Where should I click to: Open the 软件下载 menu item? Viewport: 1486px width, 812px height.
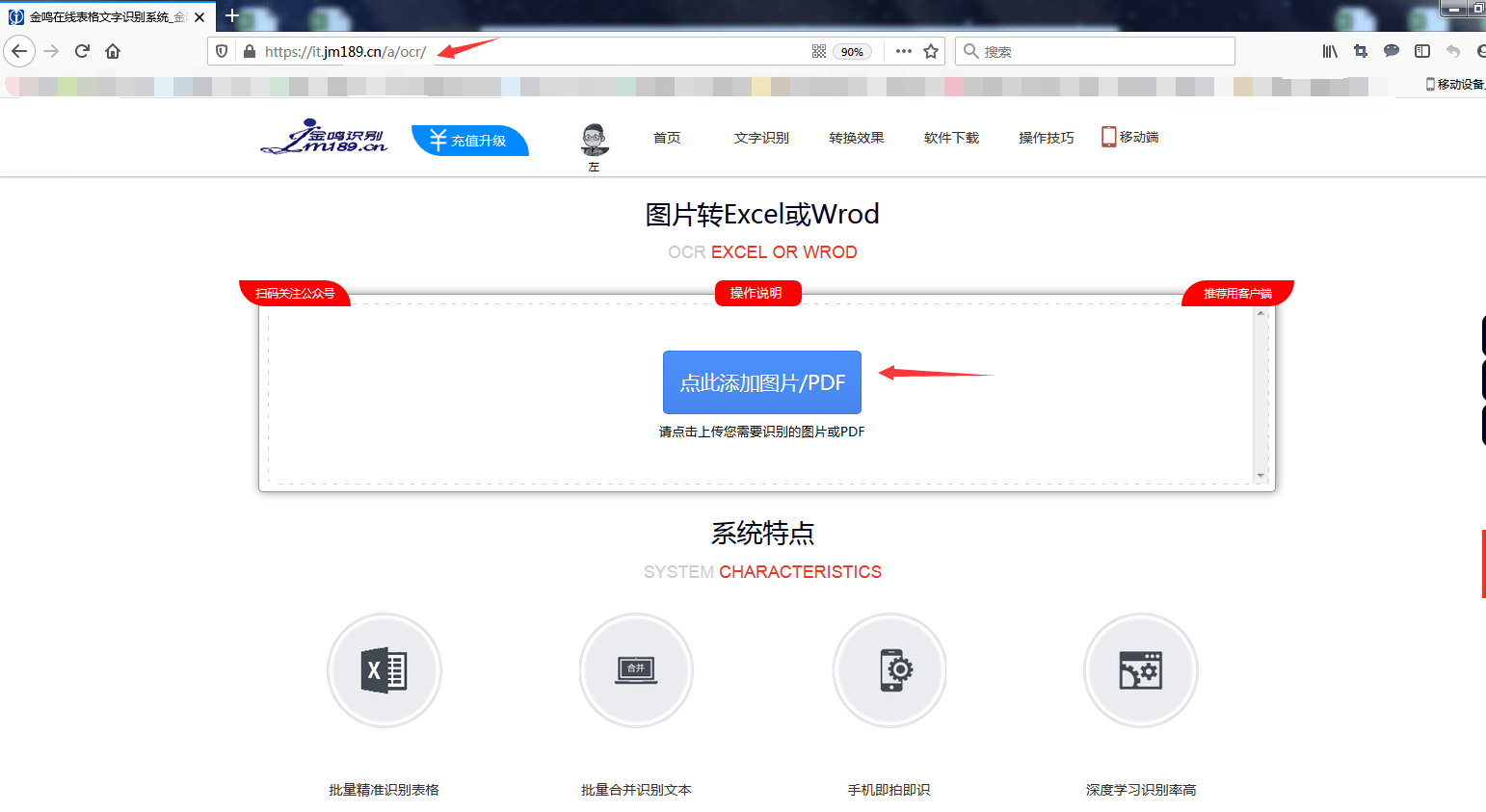click(x=951, y=138)
